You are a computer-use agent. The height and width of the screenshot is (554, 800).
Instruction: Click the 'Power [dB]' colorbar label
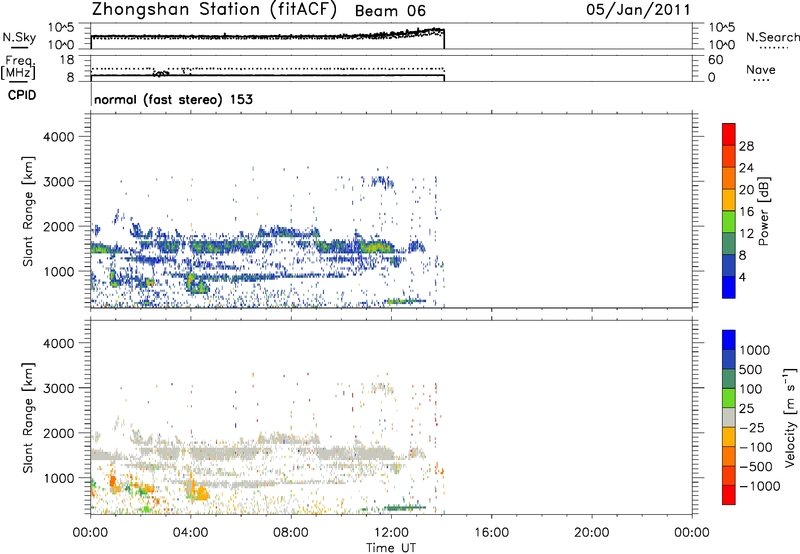764,211
